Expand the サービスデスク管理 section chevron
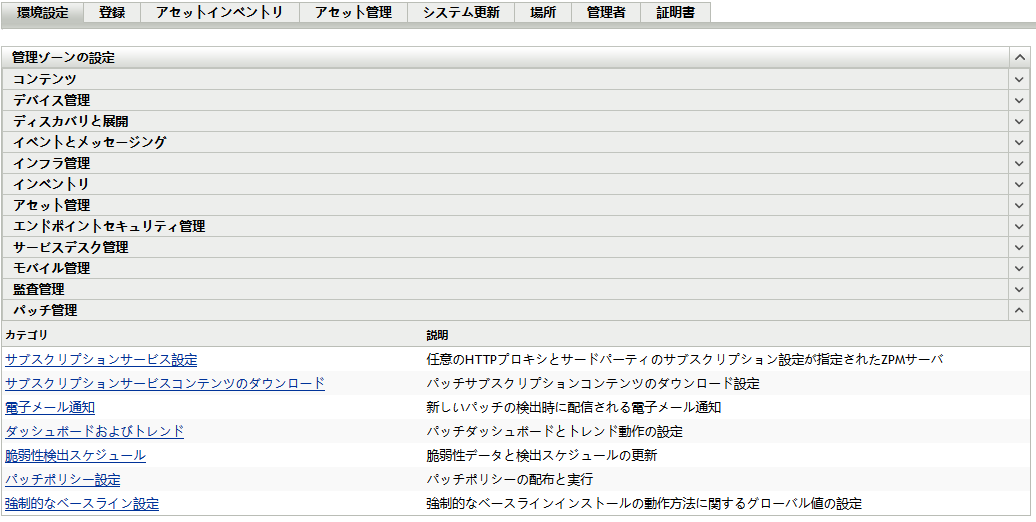Image resolution: width=1036 pixels, height=522 pixels. coord(1019,247)
